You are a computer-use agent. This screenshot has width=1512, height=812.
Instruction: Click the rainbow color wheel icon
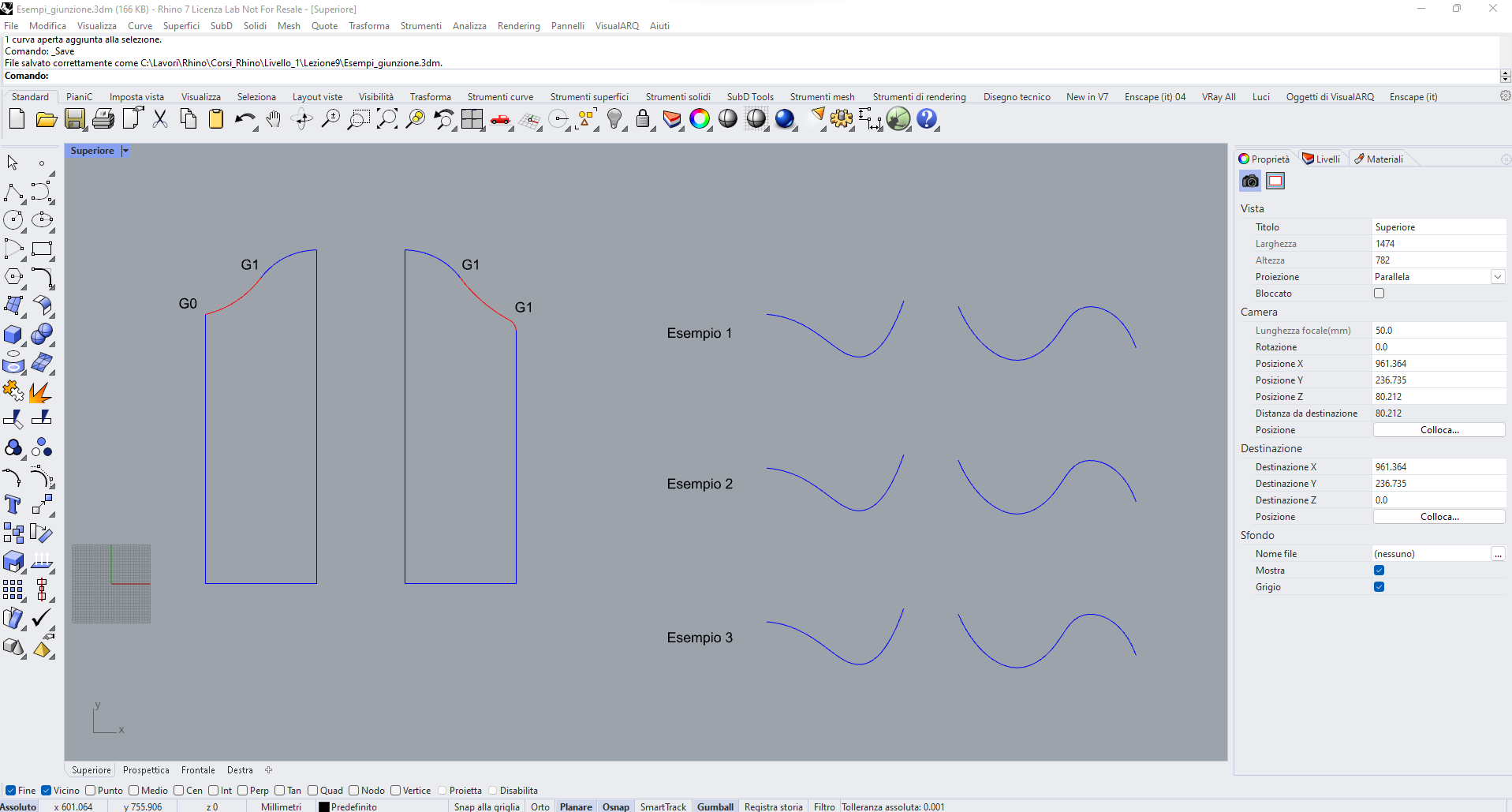click(700, 119)
